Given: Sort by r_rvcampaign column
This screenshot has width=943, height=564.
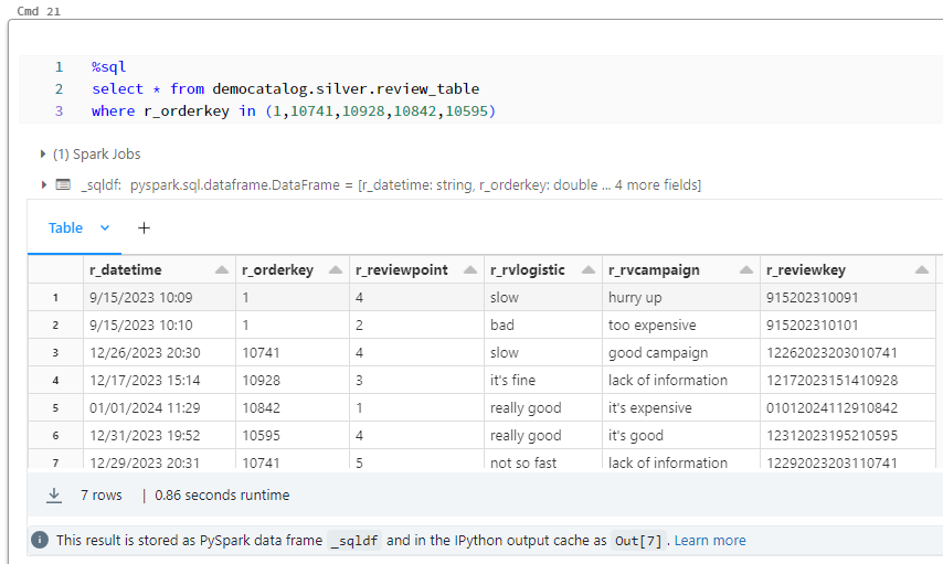Looking at the screenshot, I should click(x=746, y=270).
